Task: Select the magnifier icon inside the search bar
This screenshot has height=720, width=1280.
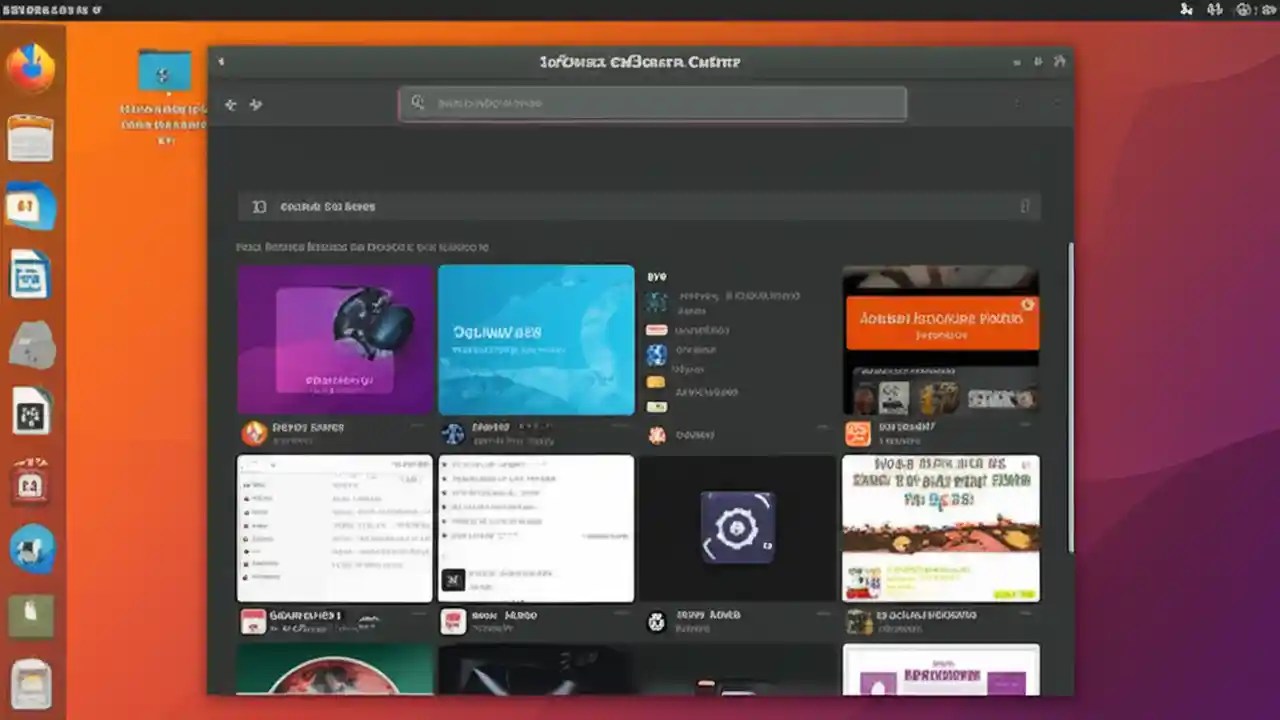Action: point(418,103)
